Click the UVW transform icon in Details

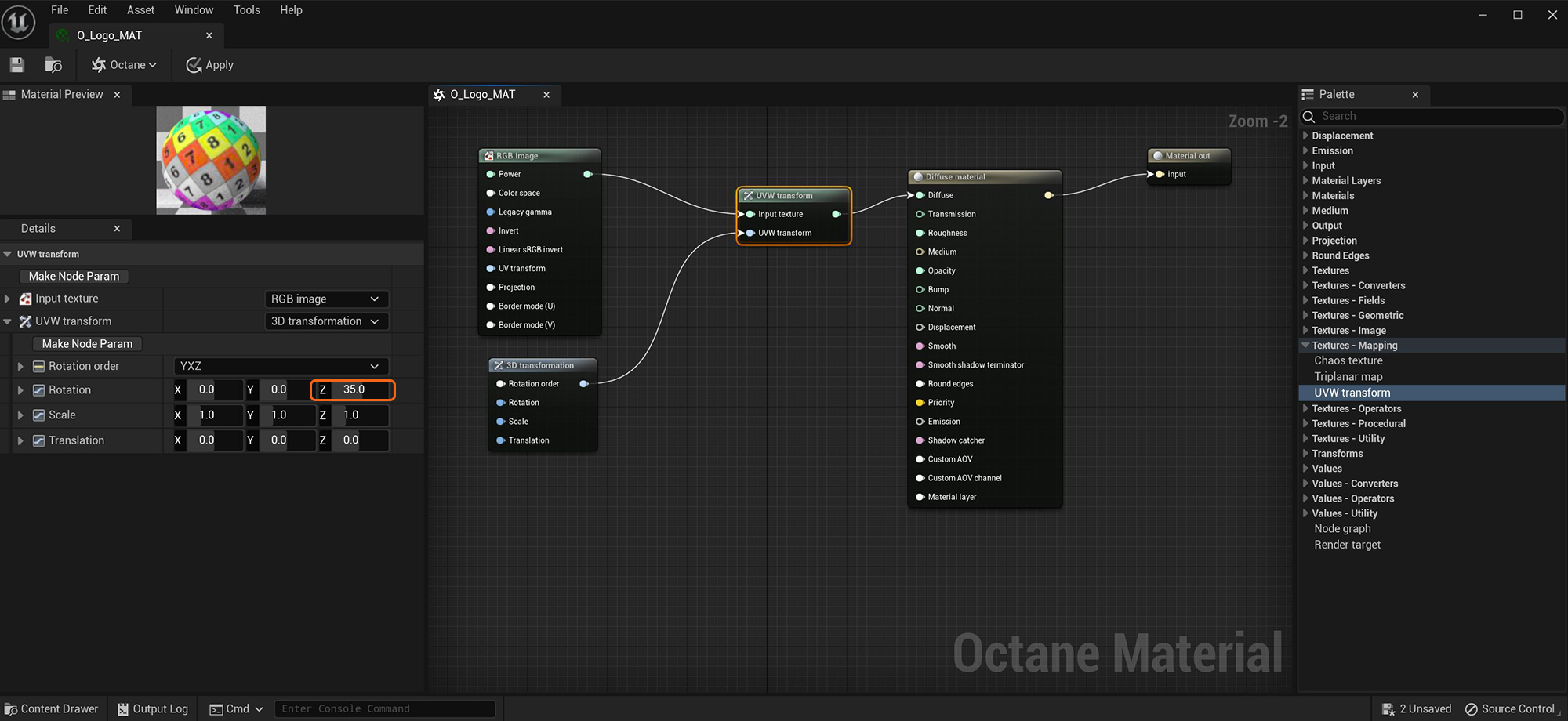click(x=26, y=321)
